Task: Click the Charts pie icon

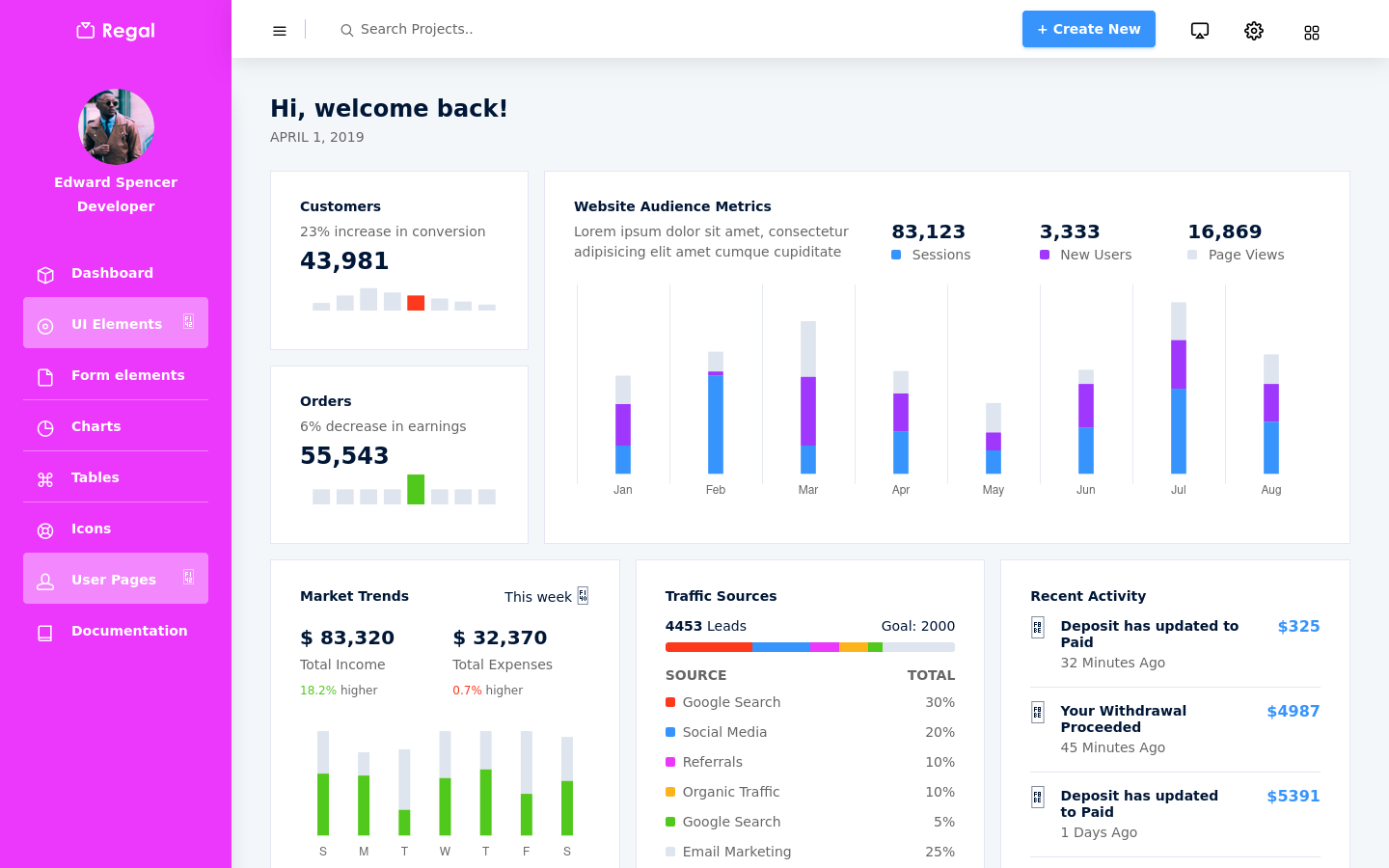Action: coord(45,428)
